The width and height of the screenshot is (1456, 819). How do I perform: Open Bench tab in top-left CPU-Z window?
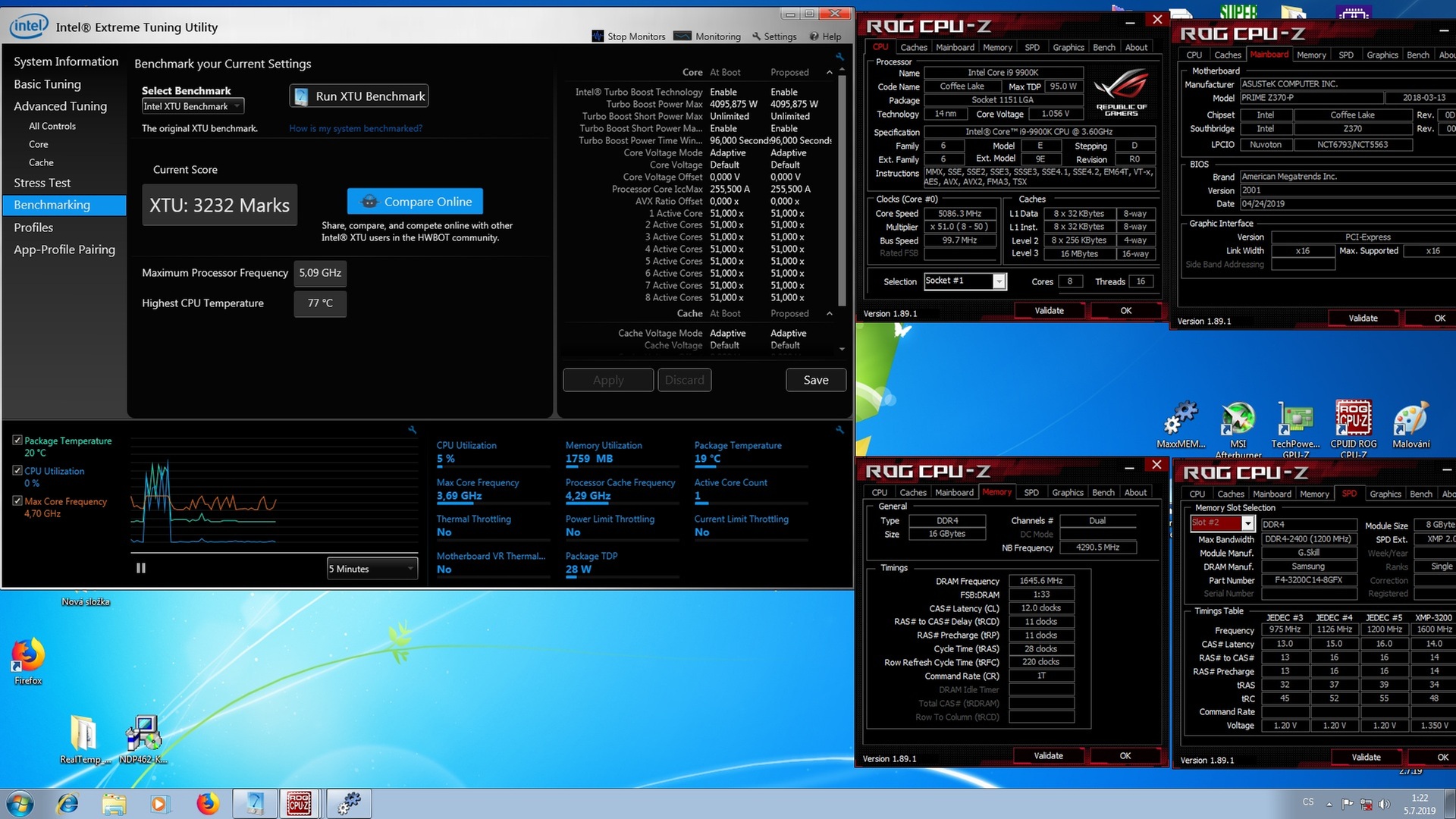pos(1104,47)
